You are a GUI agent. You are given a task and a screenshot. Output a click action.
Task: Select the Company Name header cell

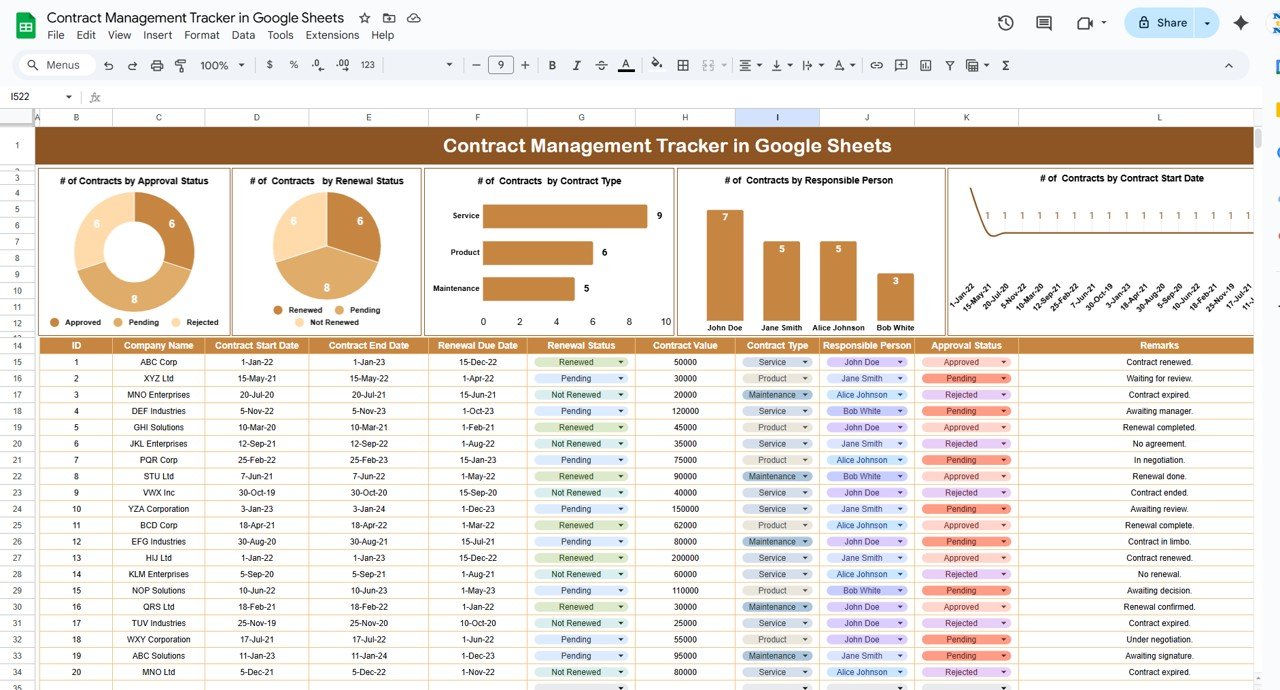(x=159, y=346)
